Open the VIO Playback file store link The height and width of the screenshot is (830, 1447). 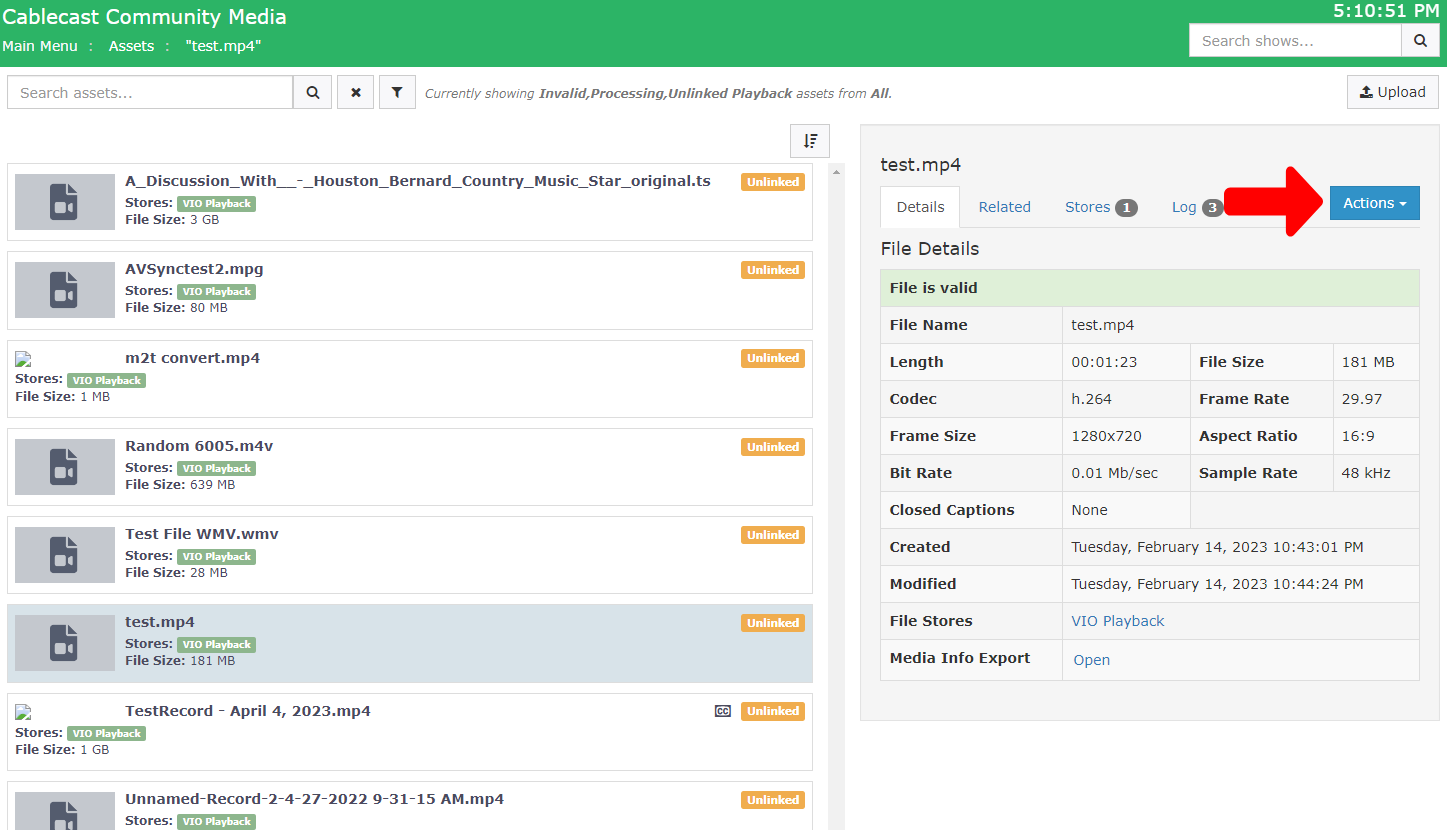click(x=1118, y=621)
